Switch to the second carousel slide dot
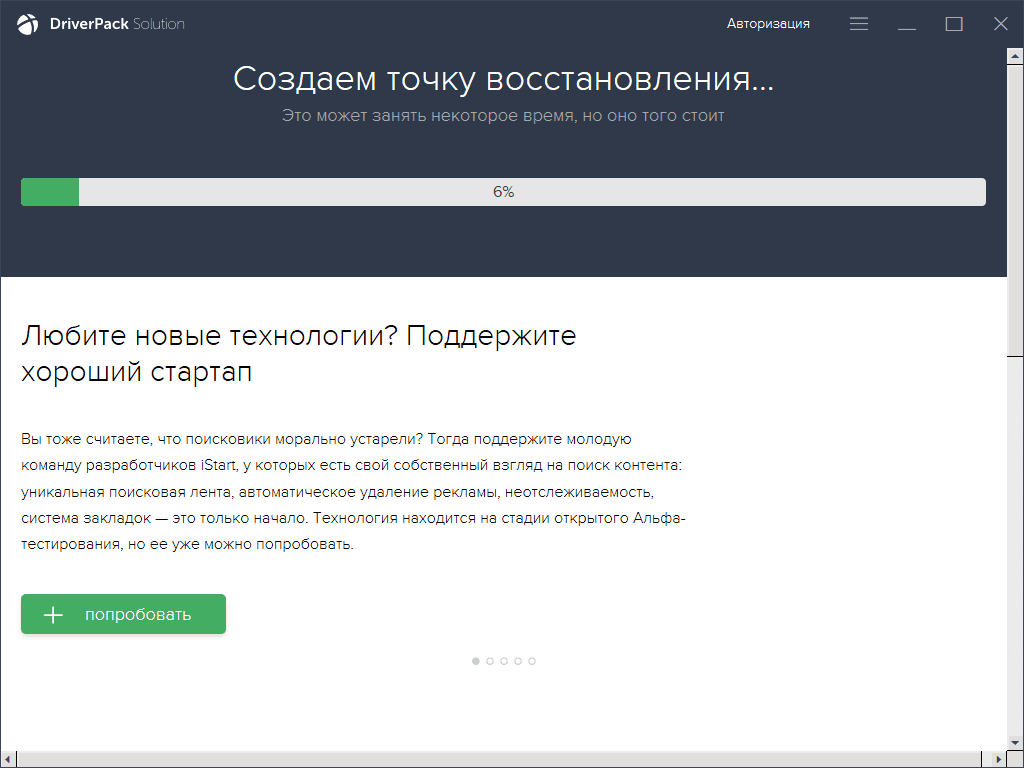This screenshot has width=1024, height=768. point(490,661)
